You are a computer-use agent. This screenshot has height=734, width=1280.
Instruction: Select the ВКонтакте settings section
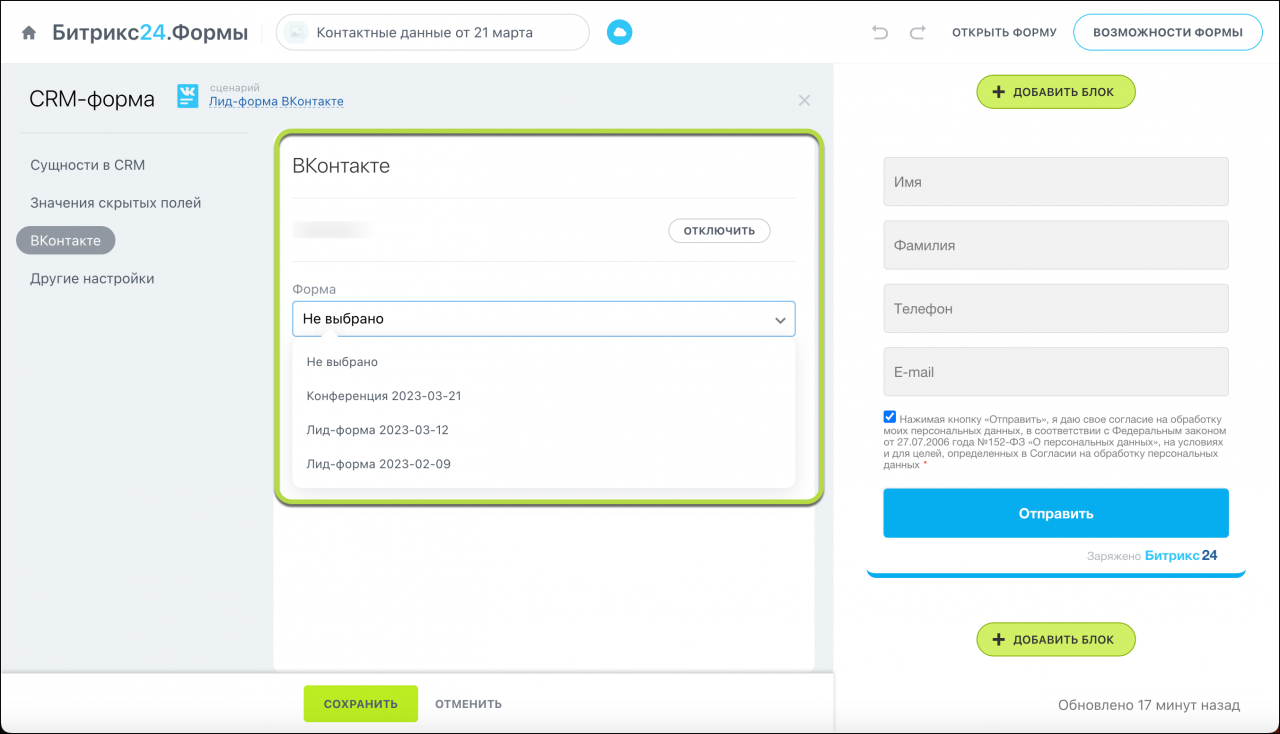66,241
